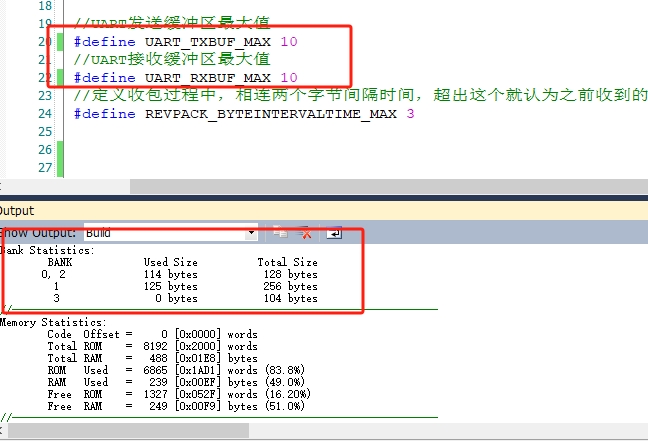Click the #define keyword on line 24

pyautogui.click(x=105, y=114)
